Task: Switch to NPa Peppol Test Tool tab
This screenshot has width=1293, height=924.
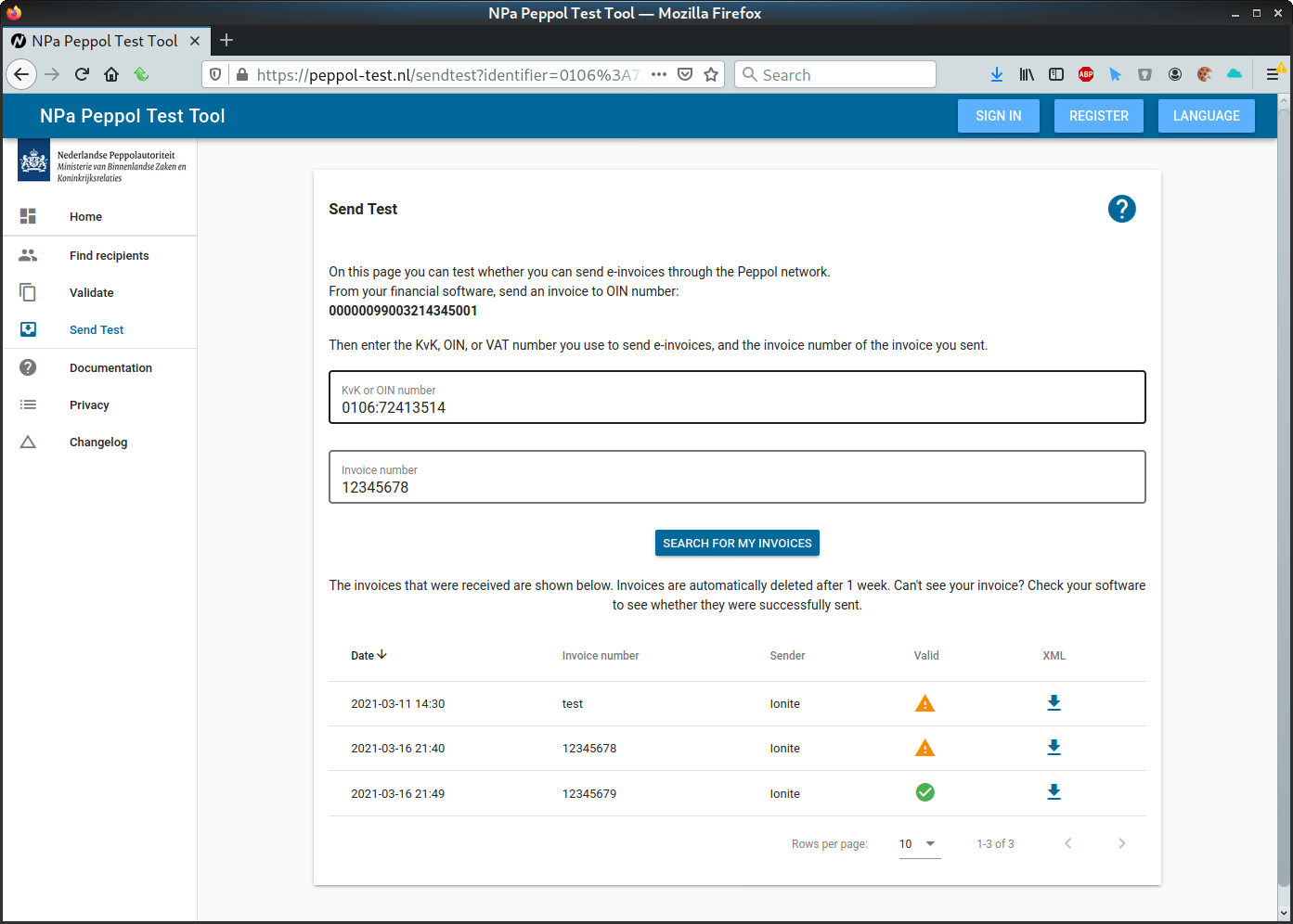Action: point(104,41)
